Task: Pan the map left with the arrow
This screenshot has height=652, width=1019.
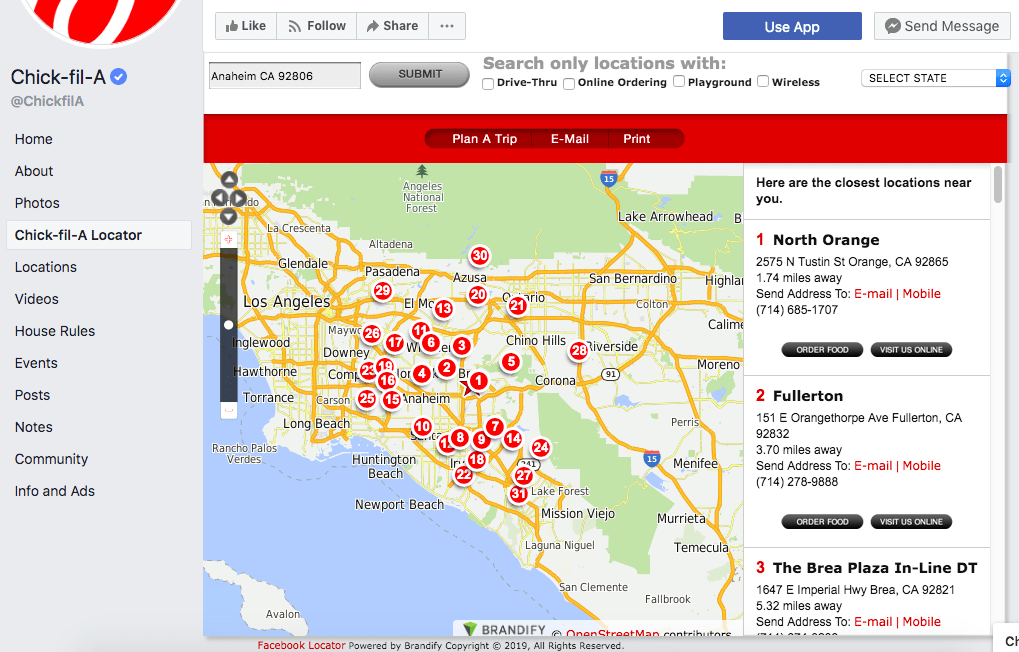Action: click(x=220, y=198)
